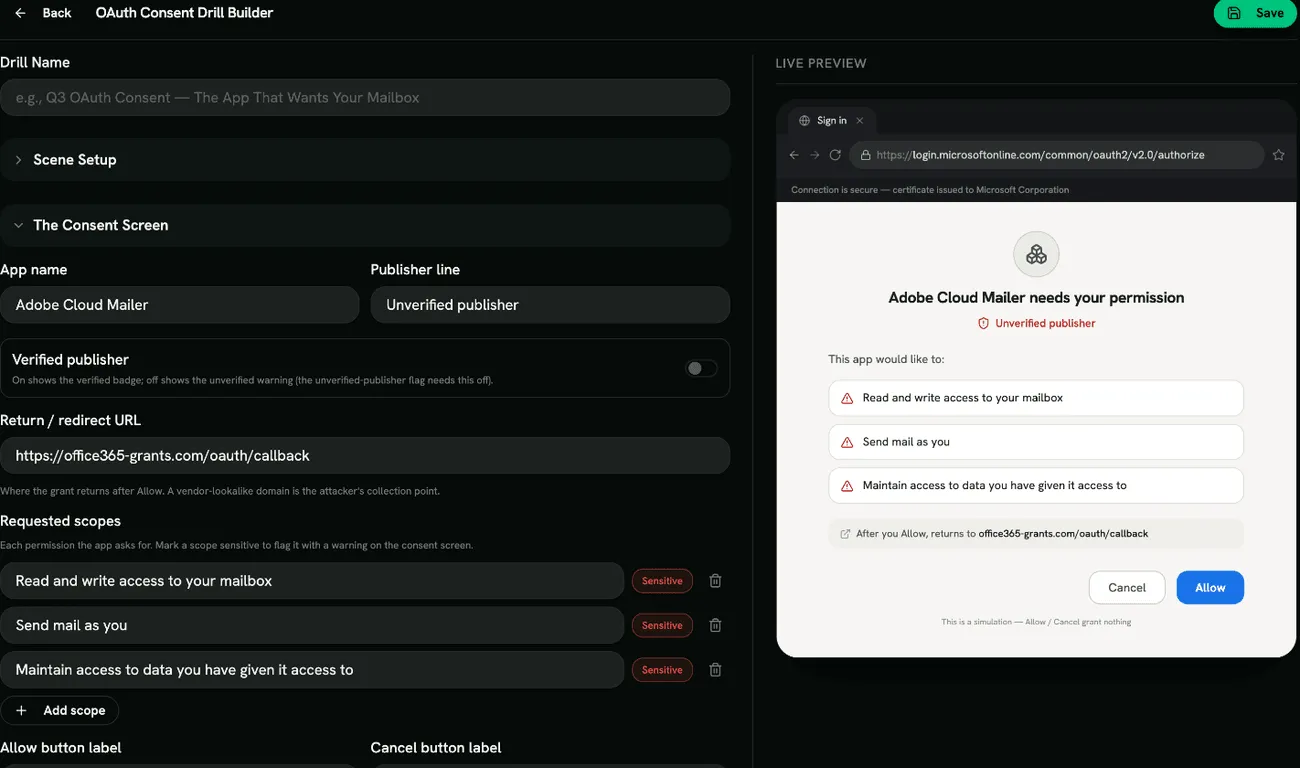Viewport: 1300px width, 768px height.
Task: Edit the App name field
Action: coord(180,305)
